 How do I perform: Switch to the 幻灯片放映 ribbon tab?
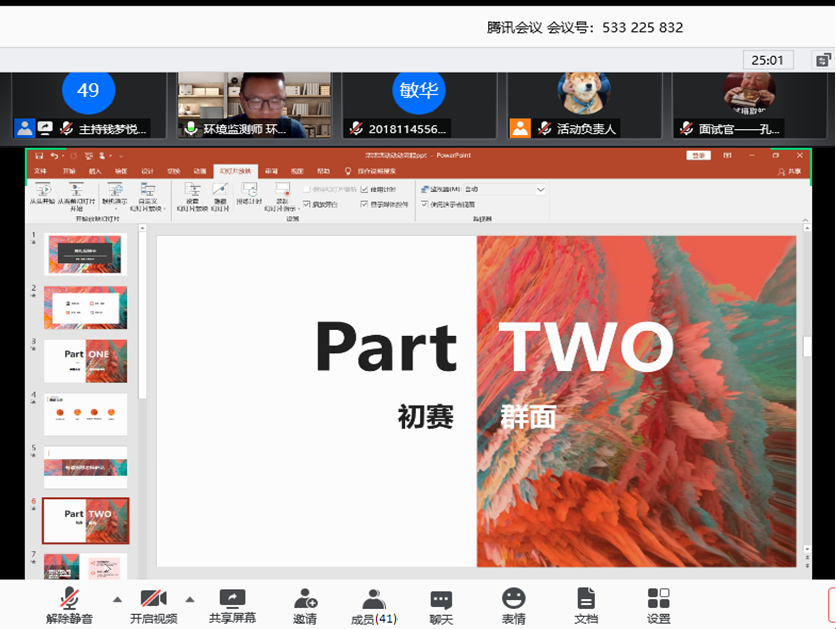(x=236, y=171)
